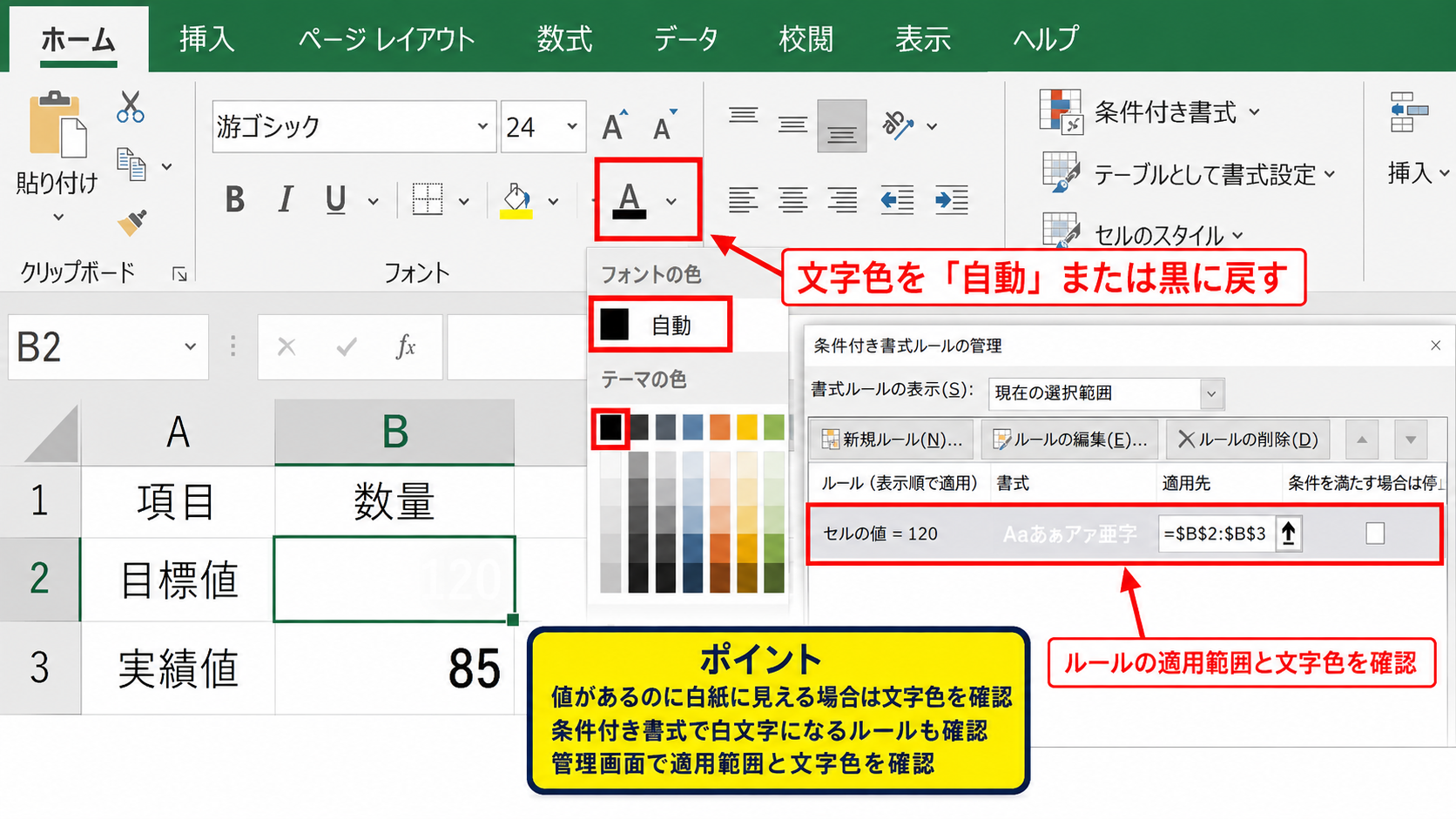Toggle underline formatting
Viewport: 1456px width, 819px height.
pos(335,200)
